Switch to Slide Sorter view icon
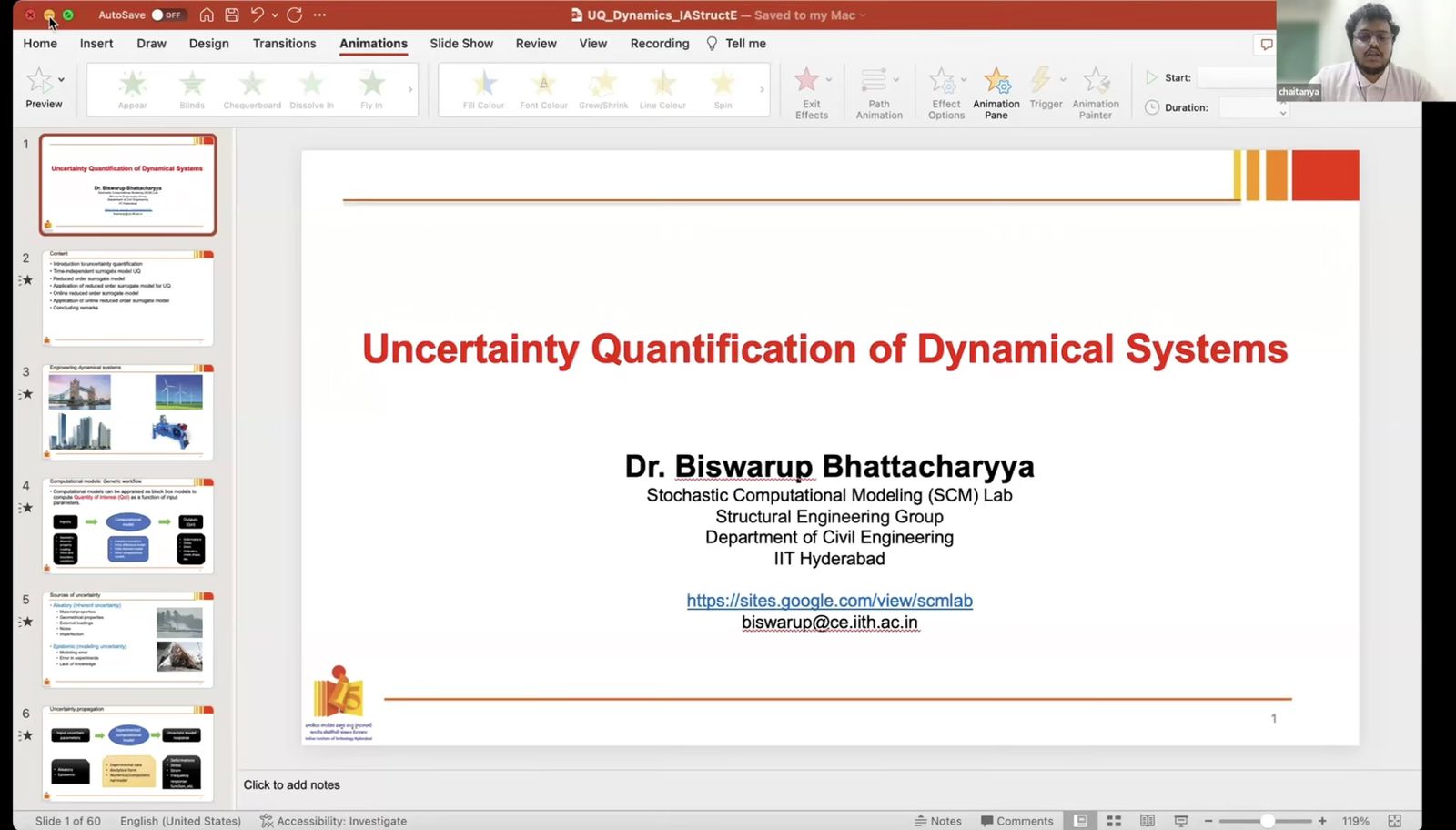 point(1113,821)
